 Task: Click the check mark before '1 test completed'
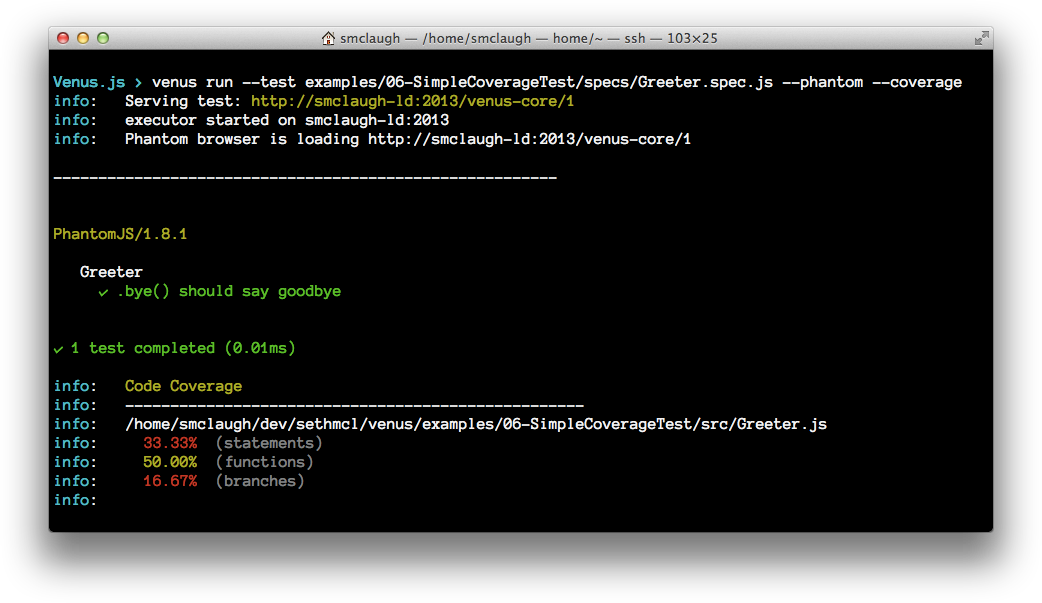(58, 349)
